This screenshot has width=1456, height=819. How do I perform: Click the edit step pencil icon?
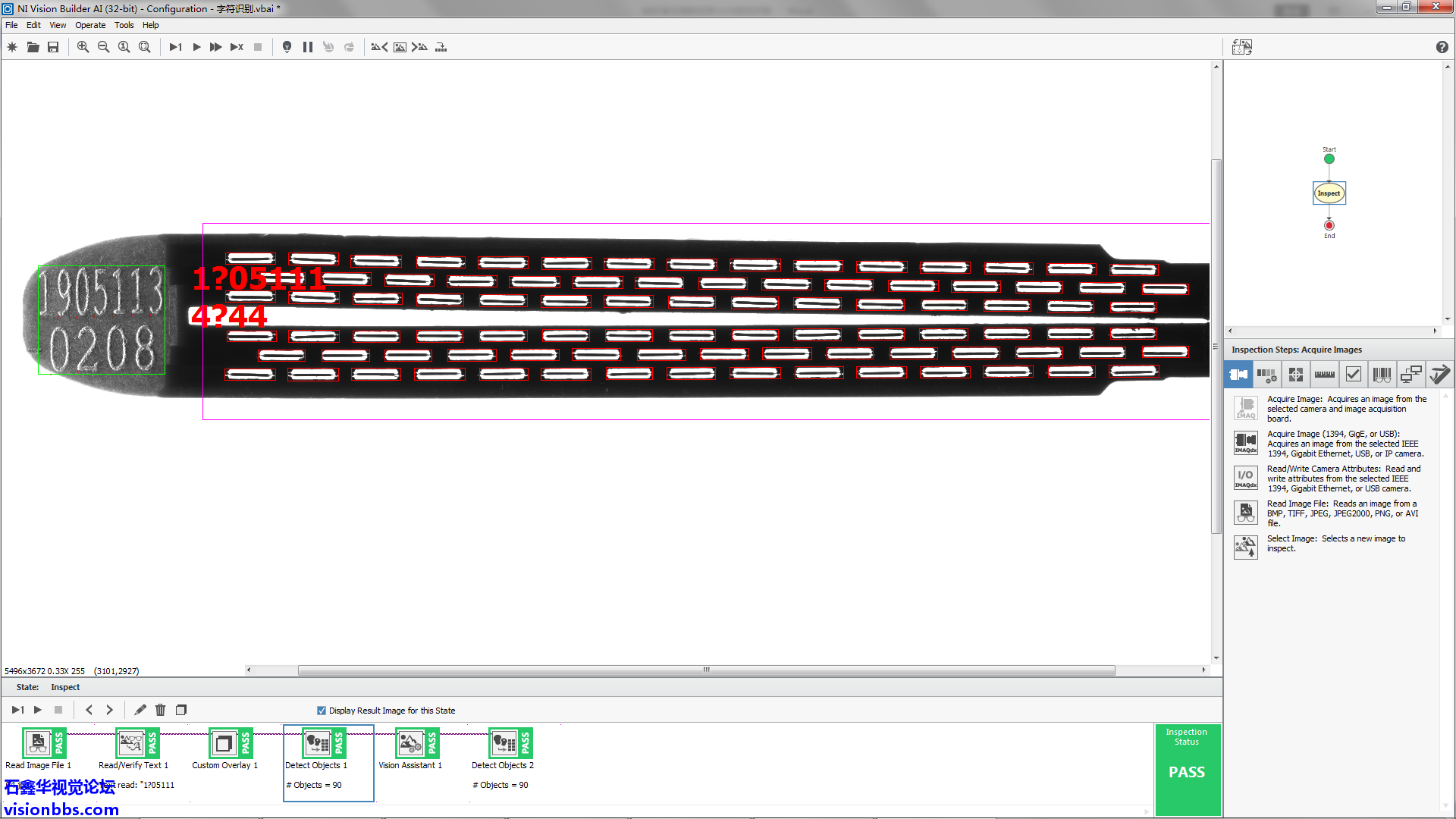click(140, 711)
